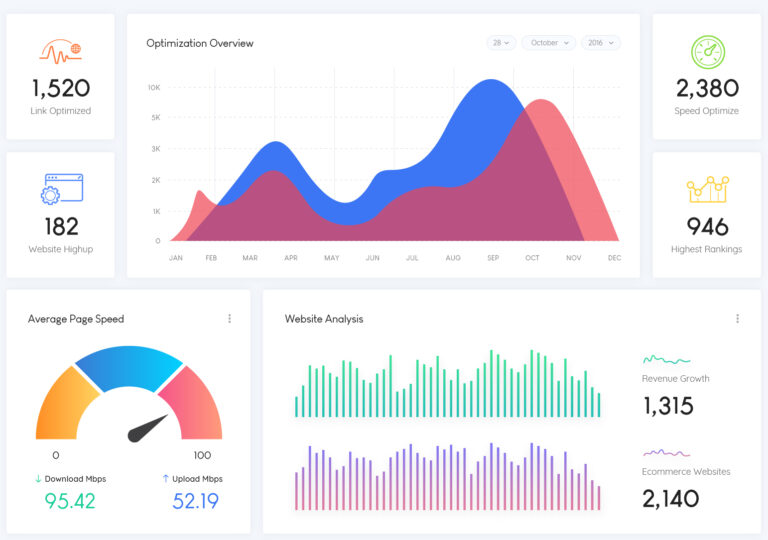The width and height of the screenshot is (768, 540).
Task: Open Website Analysis three-dot menu
Action: point(737,319)
